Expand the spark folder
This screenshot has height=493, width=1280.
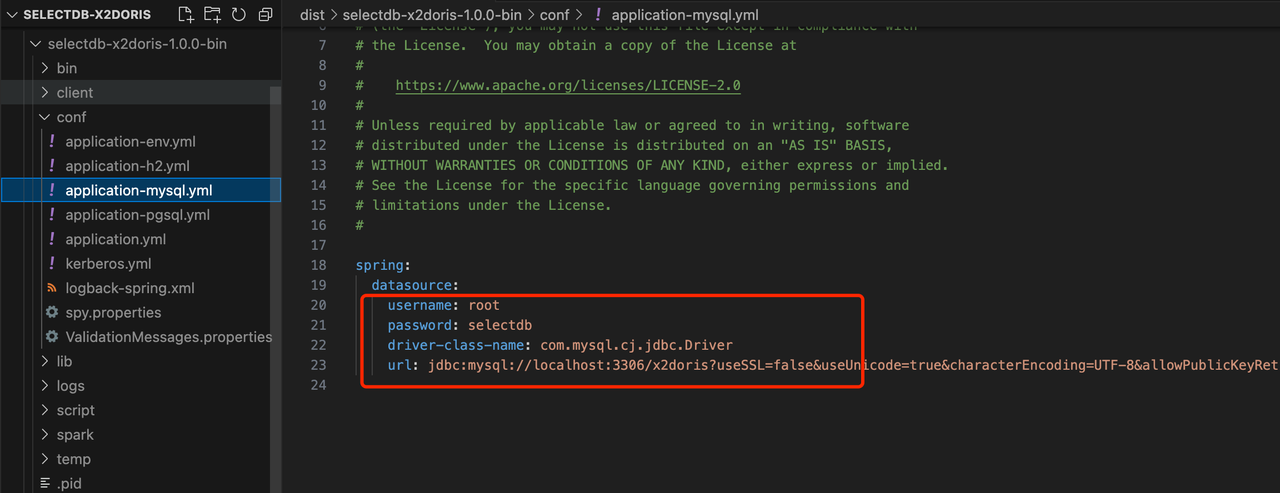point(44,435)
